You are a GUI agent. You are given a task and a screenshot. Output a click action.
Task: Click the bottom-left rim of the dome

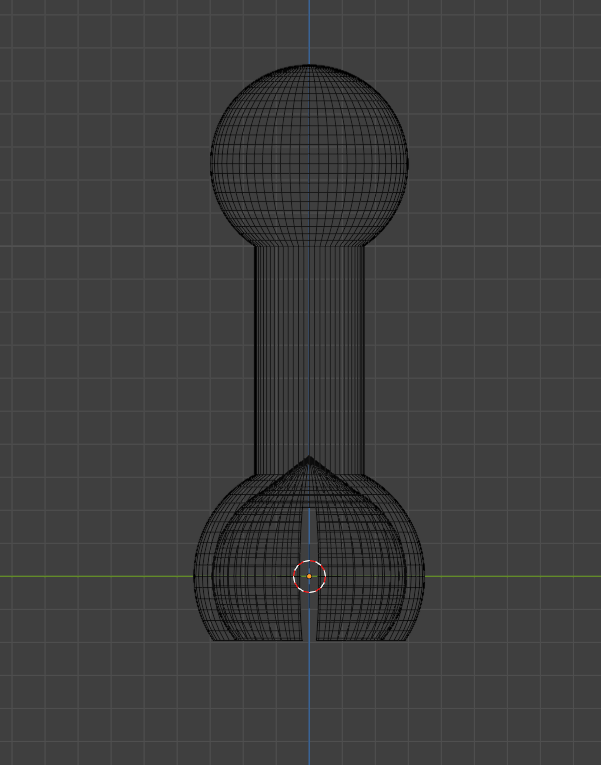(x=214, y=638)
